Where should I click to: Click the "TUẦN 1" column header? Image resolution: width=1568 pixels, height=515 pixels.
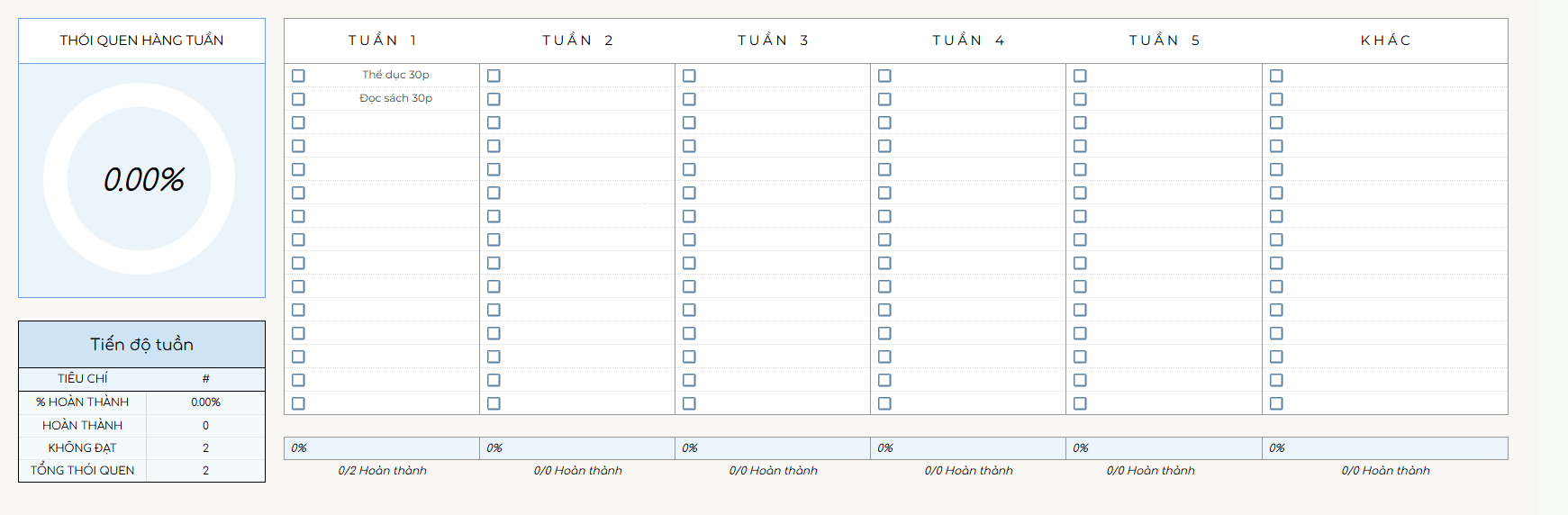pos(382,41)
